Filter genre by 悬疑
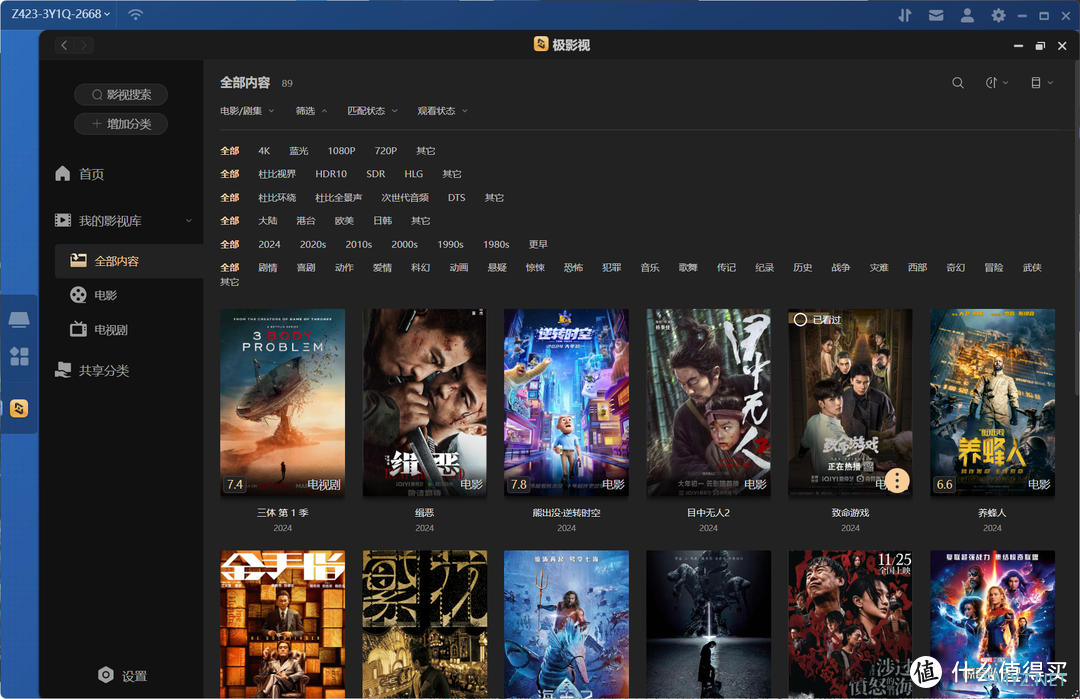The image size is (1080, 699). coord(497,268)
